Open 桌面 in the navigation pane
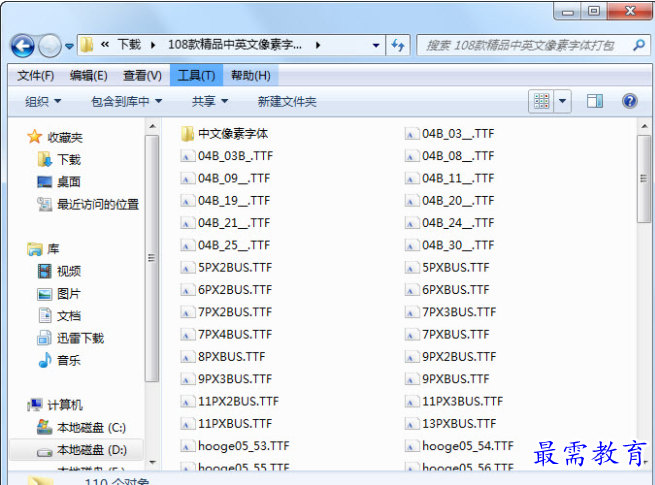 [69, 182]
